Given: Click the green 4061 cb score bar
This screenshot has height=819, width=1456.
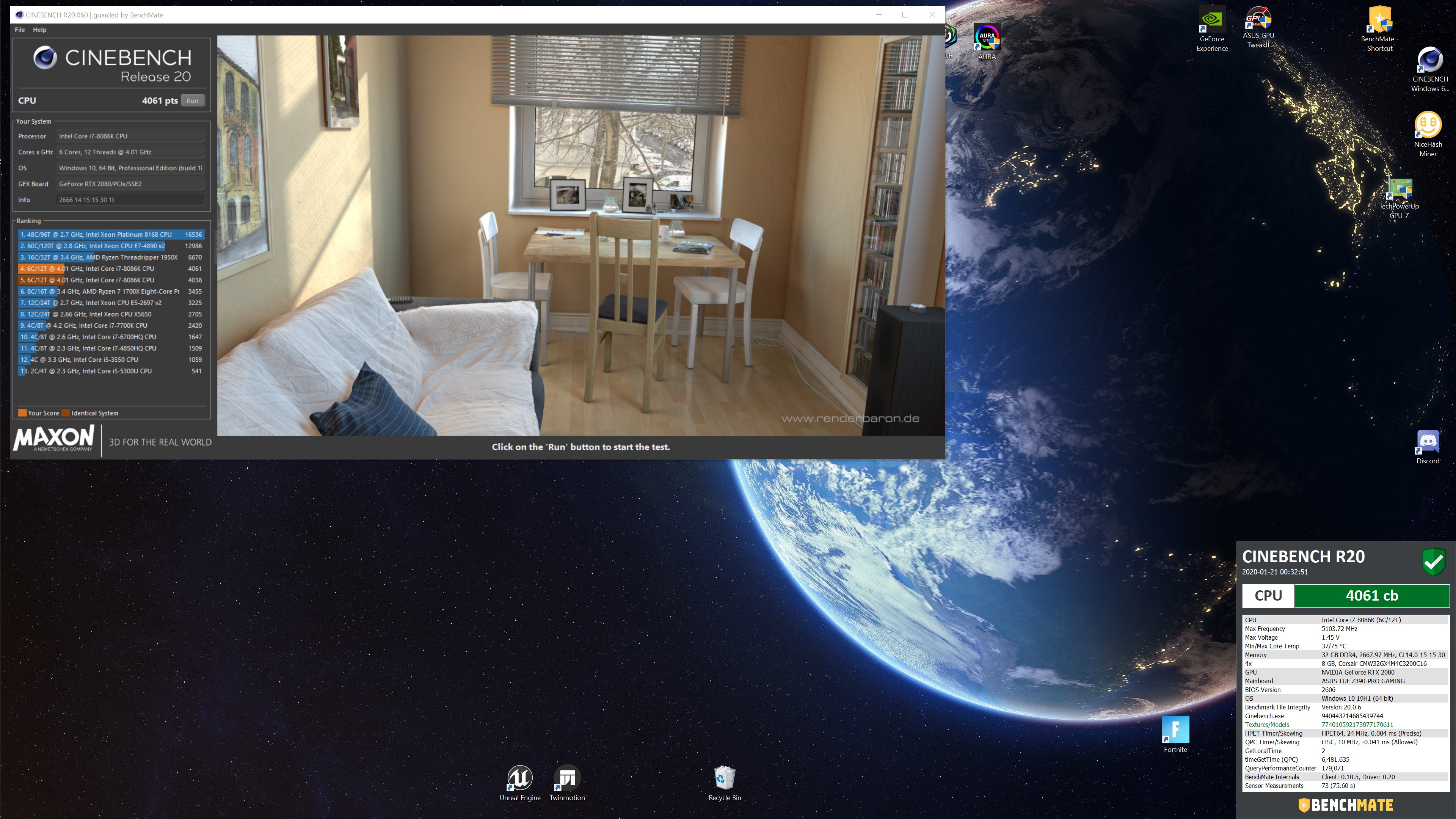Looking at the screenshot, I should [1372, 596].
